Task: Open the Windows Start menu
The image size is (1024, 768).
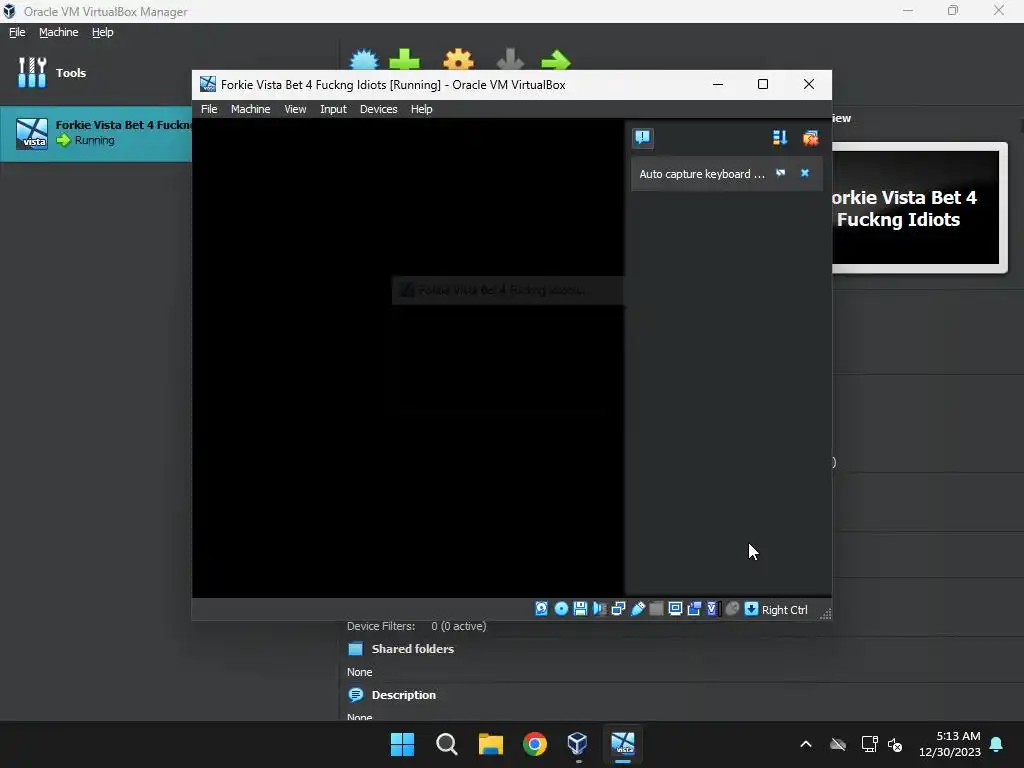Action: click(x=402, y=744)
